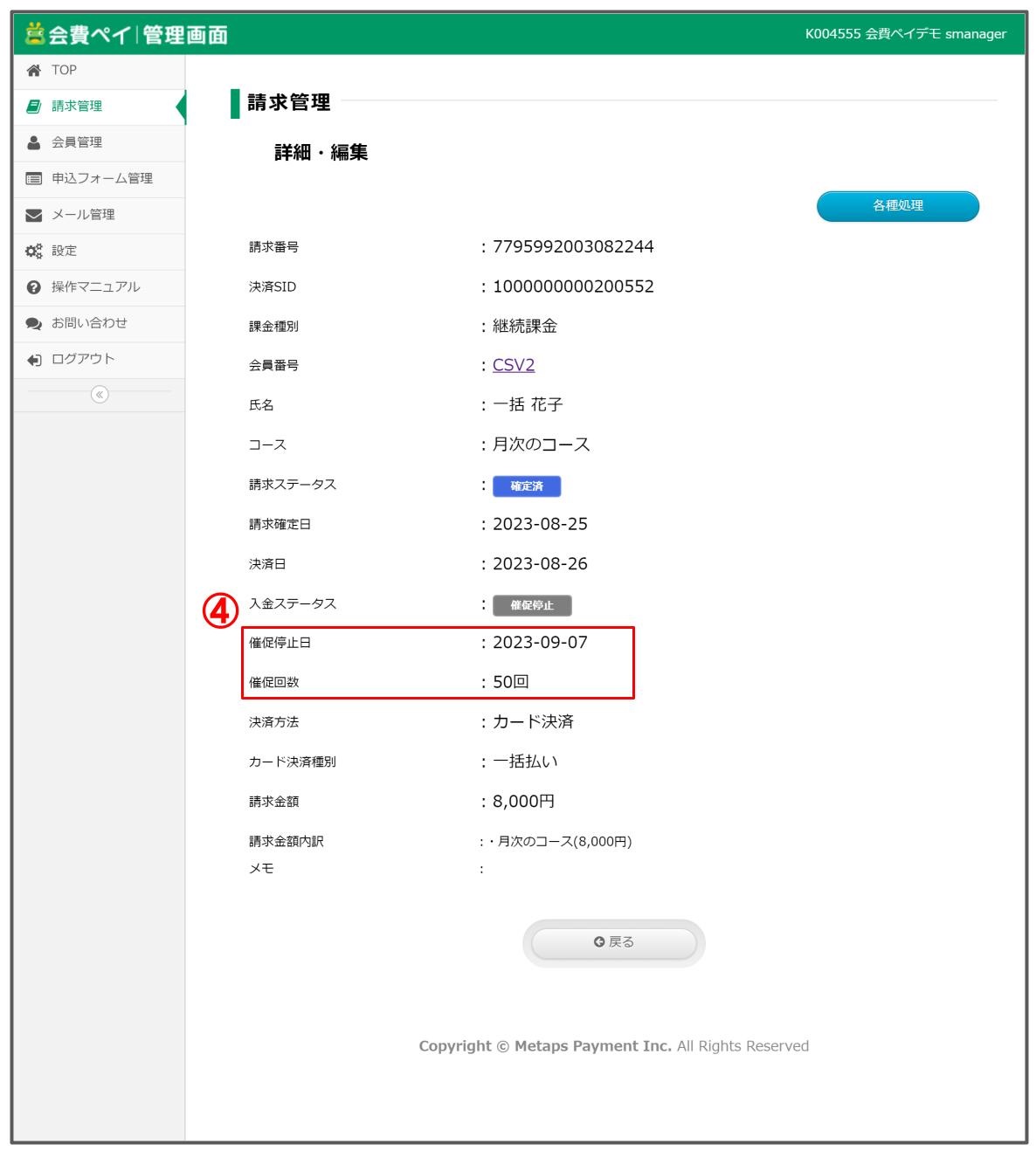Viewport: 1036px width, 1151px height.
Task: Click the speech bubble icon for お問い合わせ
Action: tap(34, 324)
